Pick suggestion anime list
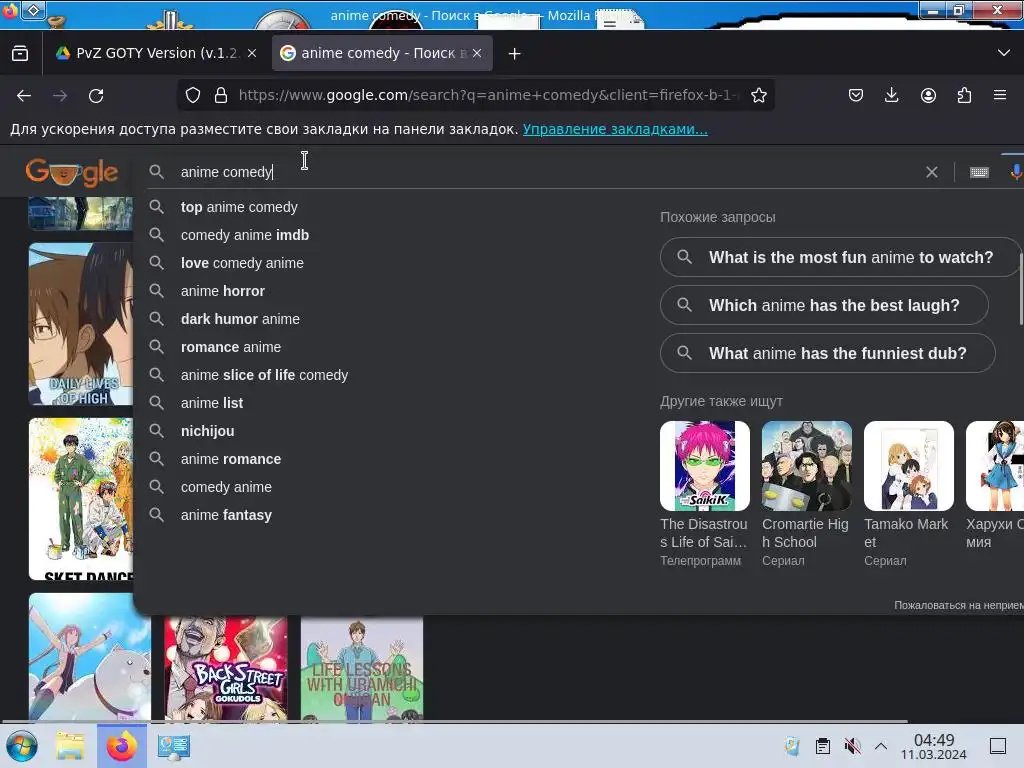The image size is (1024, 768). 212,404
